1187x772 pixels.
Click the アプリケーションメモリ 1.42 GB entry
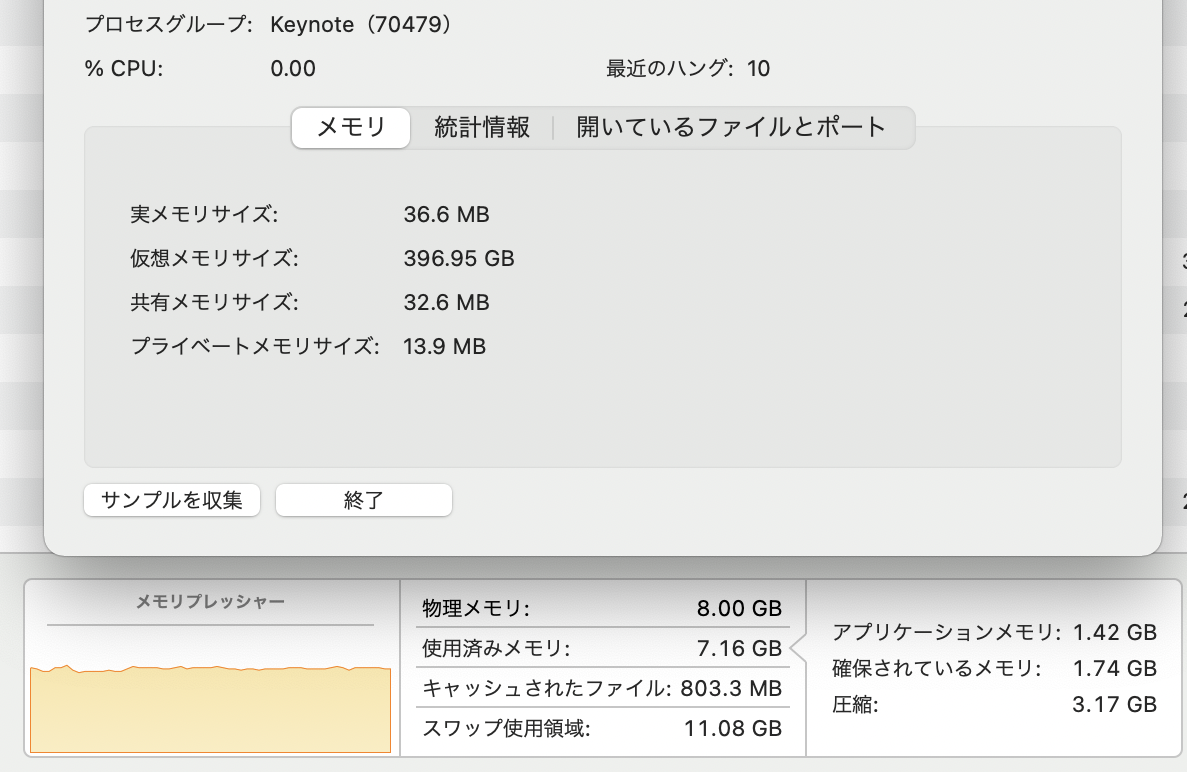[994, 632]
